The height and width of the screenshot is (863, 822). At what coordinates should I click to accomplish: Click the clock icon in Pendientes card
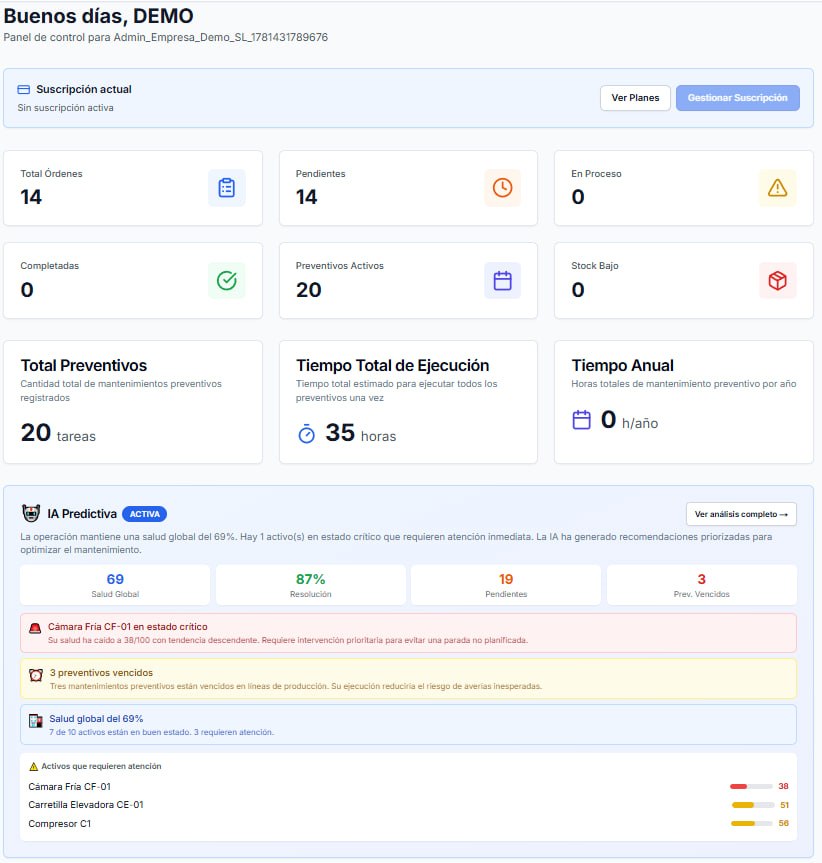(502, 188)
